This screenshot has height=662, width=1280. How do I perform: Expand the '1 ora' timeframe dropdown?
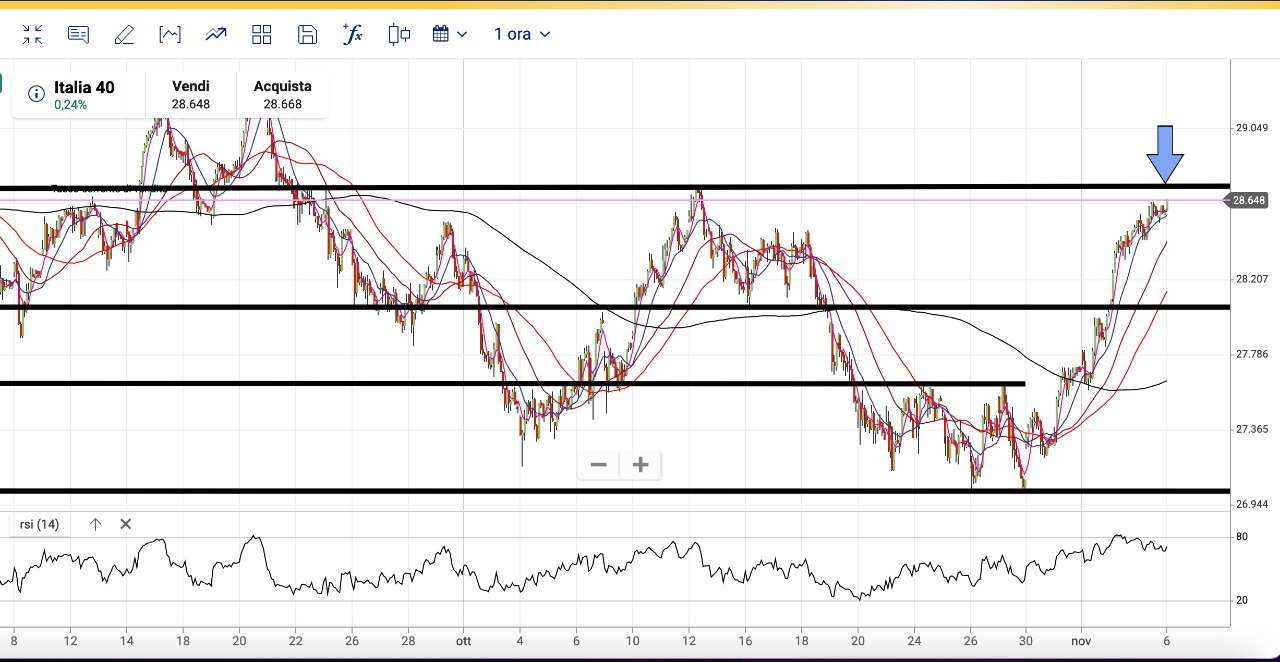(x=522, y=35)
